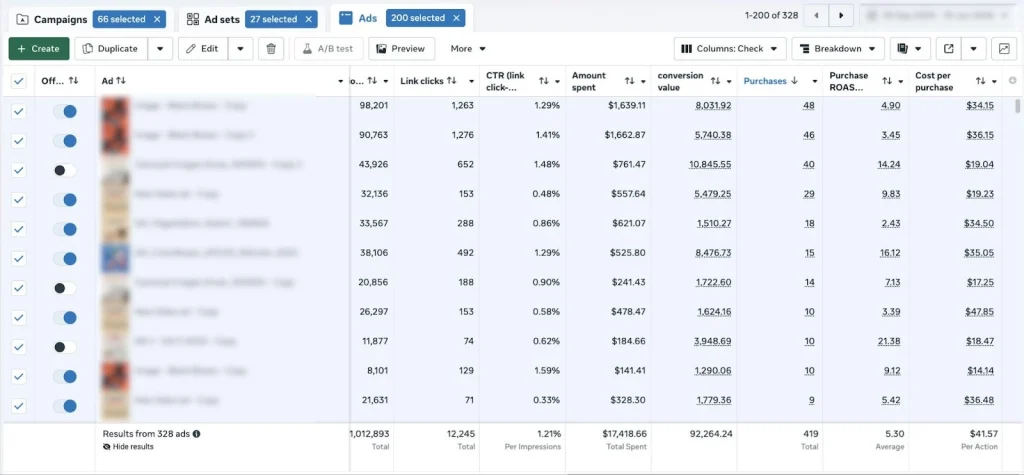
Task: Go to next page of results
Action: (842, 16)
